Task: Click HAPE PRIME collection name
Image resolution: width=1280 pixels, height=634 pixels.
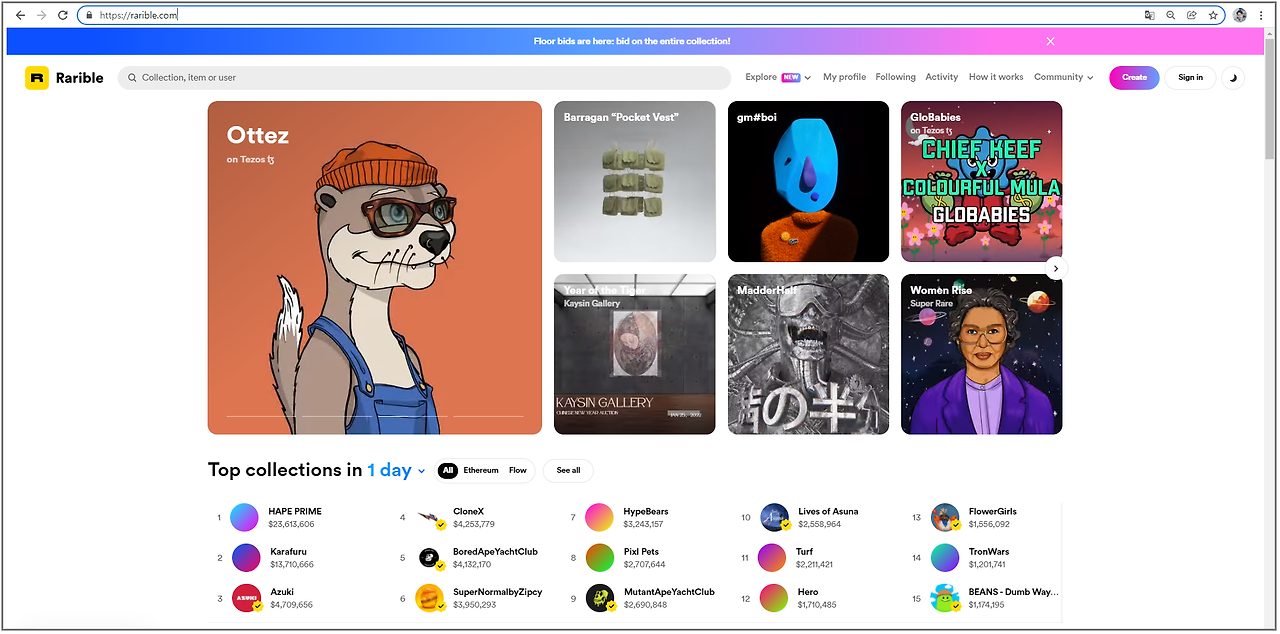Action: pos(295,511)
